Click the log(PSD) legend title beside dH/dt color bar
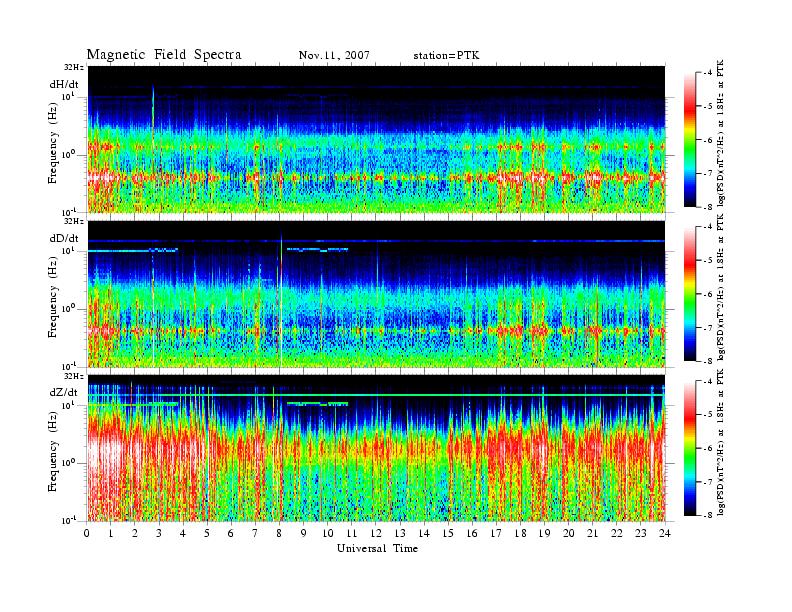Image resolution: width=792 pixels, height=612 pixels. 721,133
